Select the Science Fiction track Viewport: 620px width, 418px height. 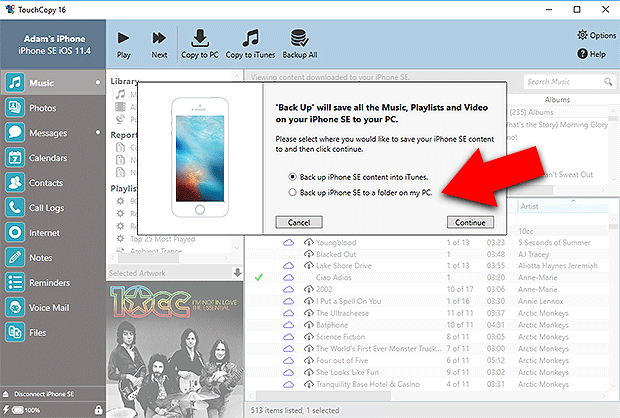pos(340,337)
